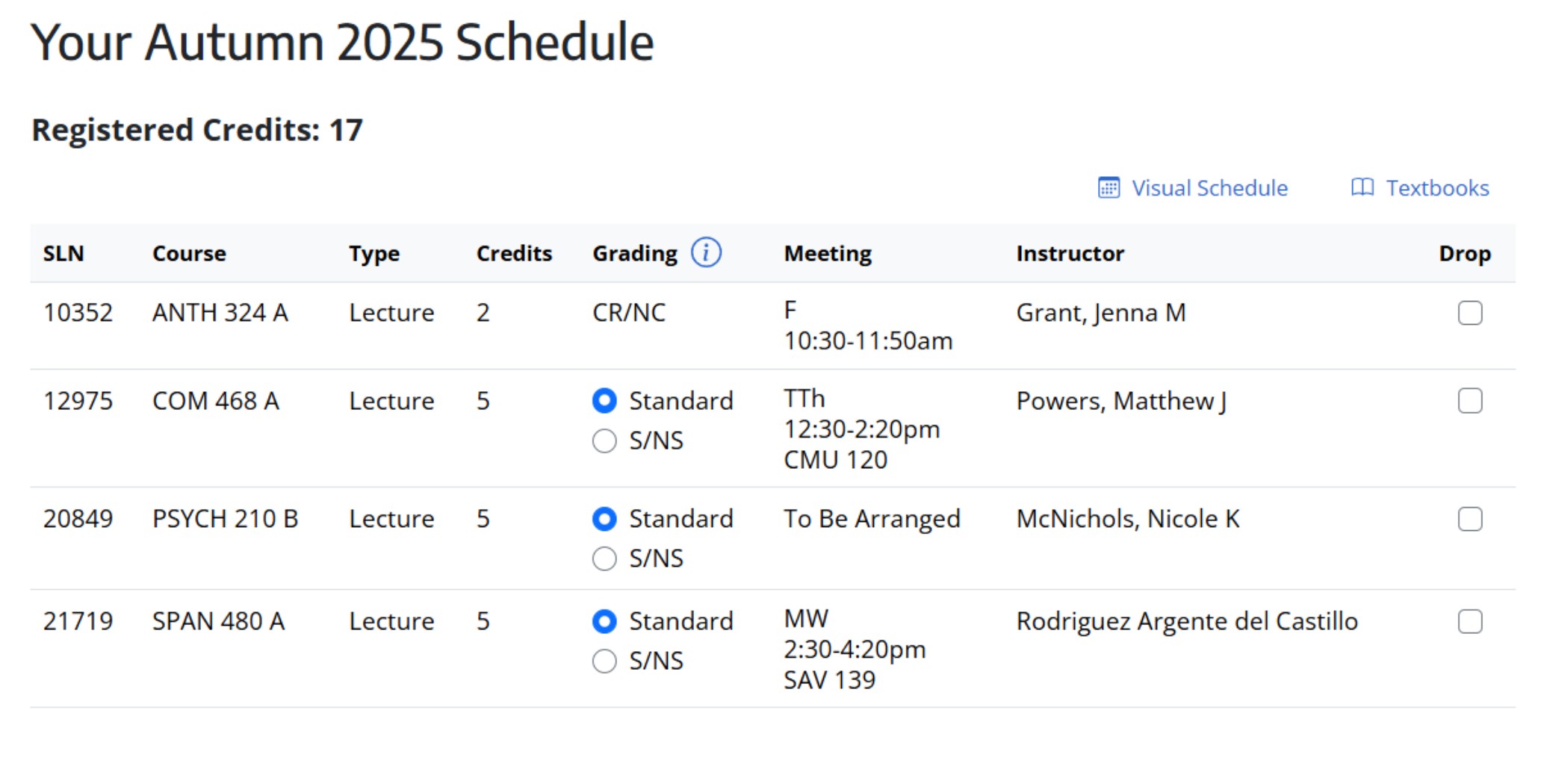Select S/NS grading for PSYCH 210 B
The width and height of the screenshot is (1547, 784).
604,558
